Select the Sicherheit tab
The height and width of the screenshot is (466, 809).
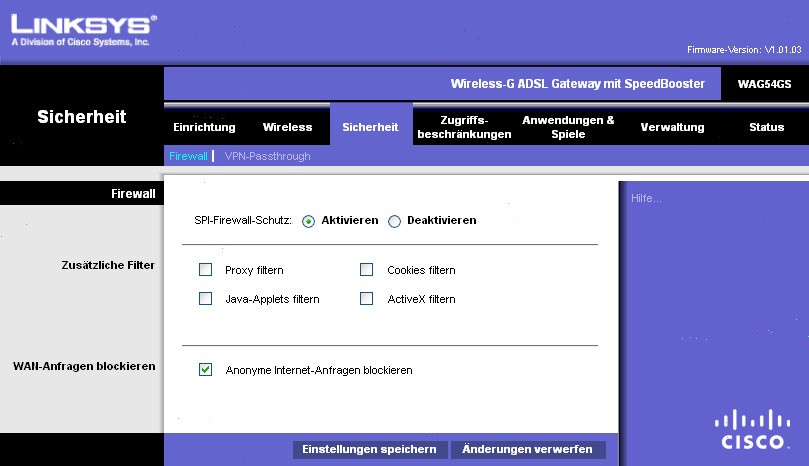370,127
